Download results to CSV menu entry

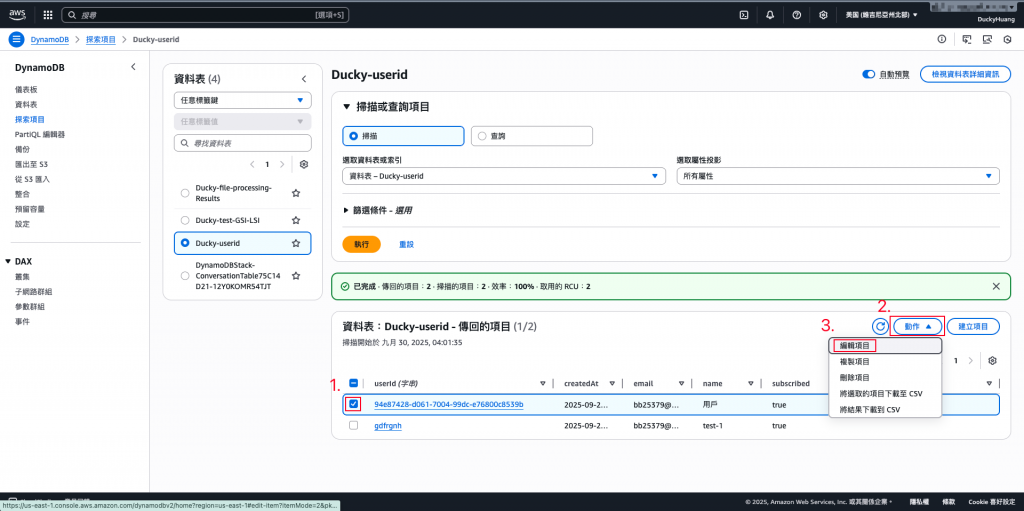tap(885, 410)
